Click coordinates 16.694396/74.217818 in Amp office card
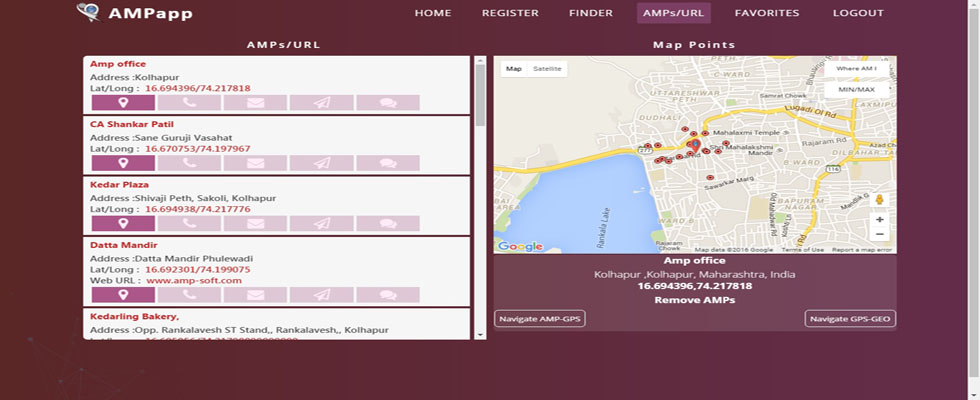Image resolution: width=980 pixels, height=400 pixels. coord(198,89)
